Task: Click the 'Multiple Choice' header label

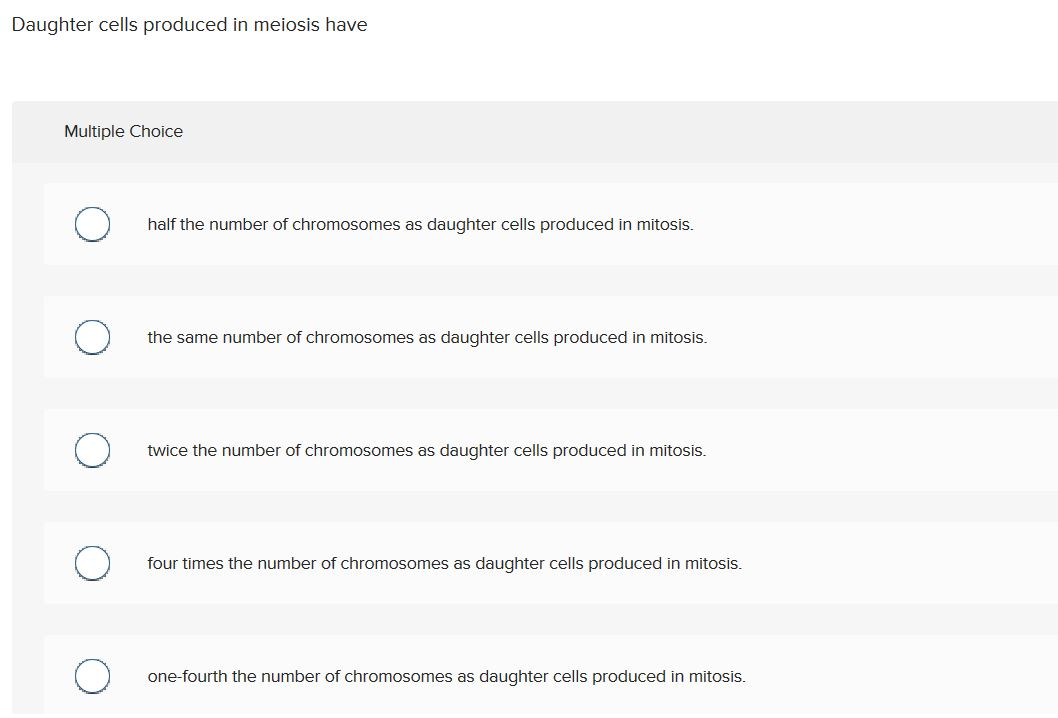Action: click(123, 131)
